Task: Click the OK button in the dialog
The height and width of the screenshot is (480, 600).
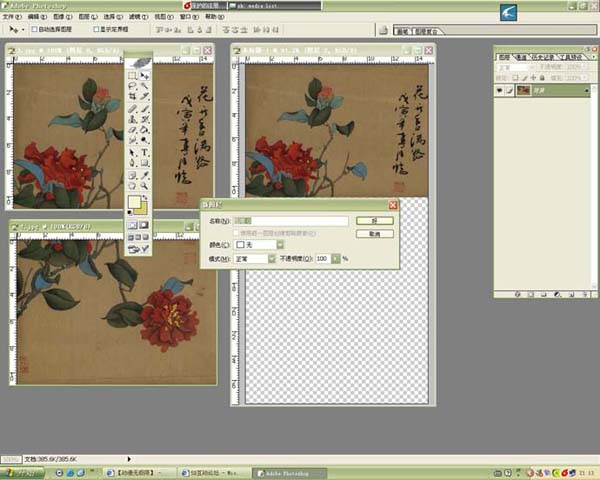Action: click(x=375, y=220)
